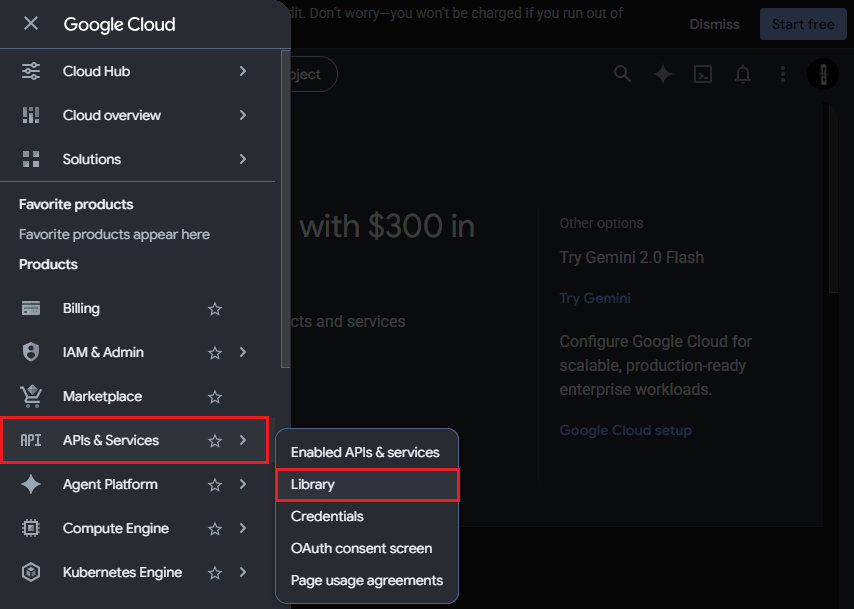Click the Compute Engine menu label
Viewport: 854px width, 609px height.
(115, 528)
